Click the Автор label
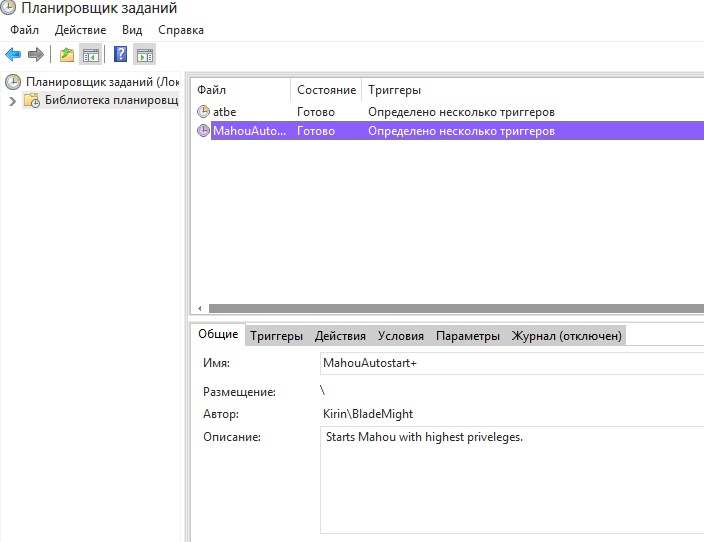Image resolution: width=704 pixels, height=542 pixels. point(221,414)
